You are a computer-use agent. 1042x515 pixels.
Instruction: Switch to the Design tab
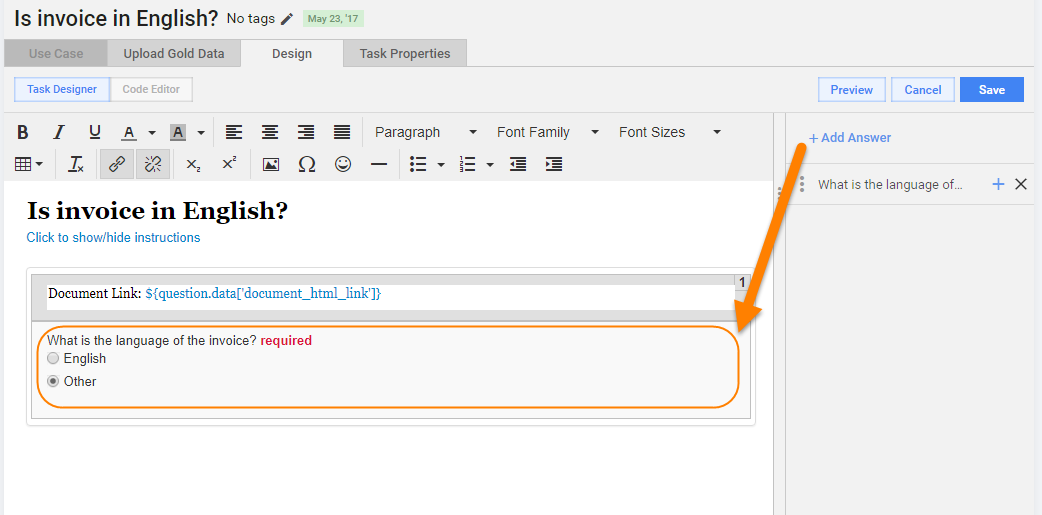(x=292, y=54)
